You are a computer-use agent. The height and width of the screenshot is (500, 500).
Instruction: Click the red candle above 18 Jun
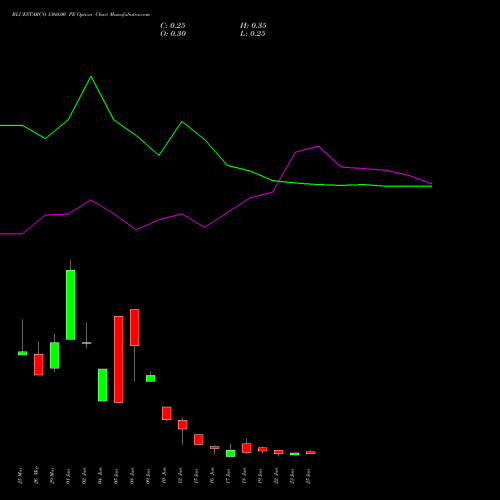click(x=247, y=448)
